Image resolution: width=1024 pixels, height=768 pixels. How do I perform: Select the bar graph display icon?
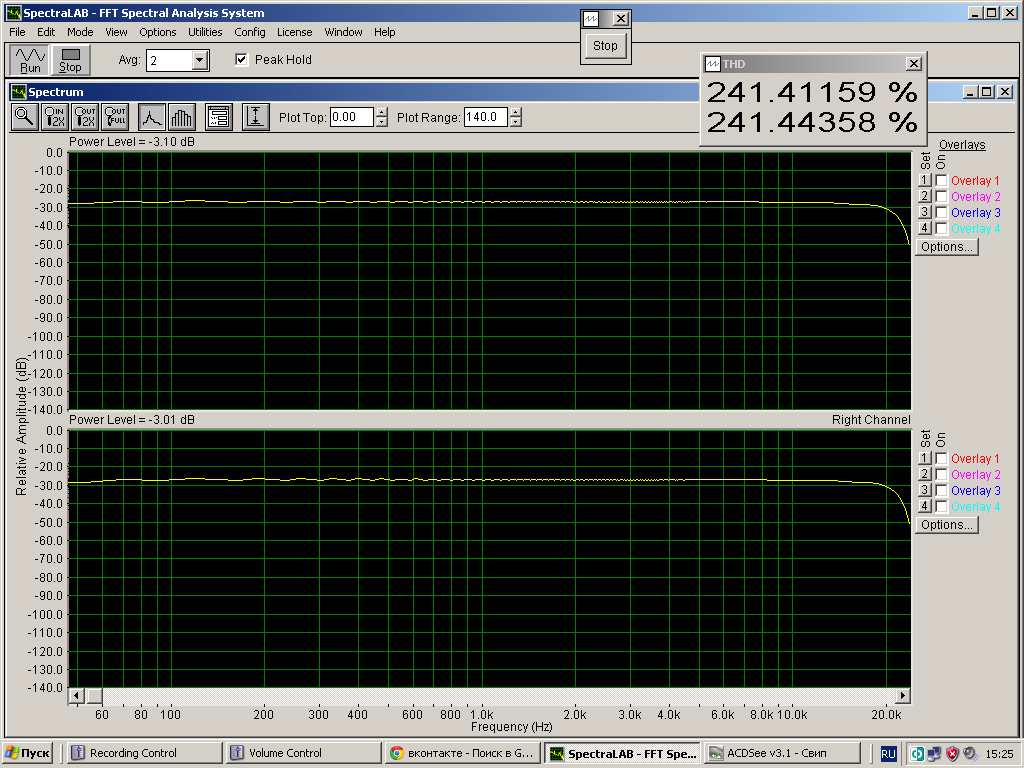pos(181,117)
